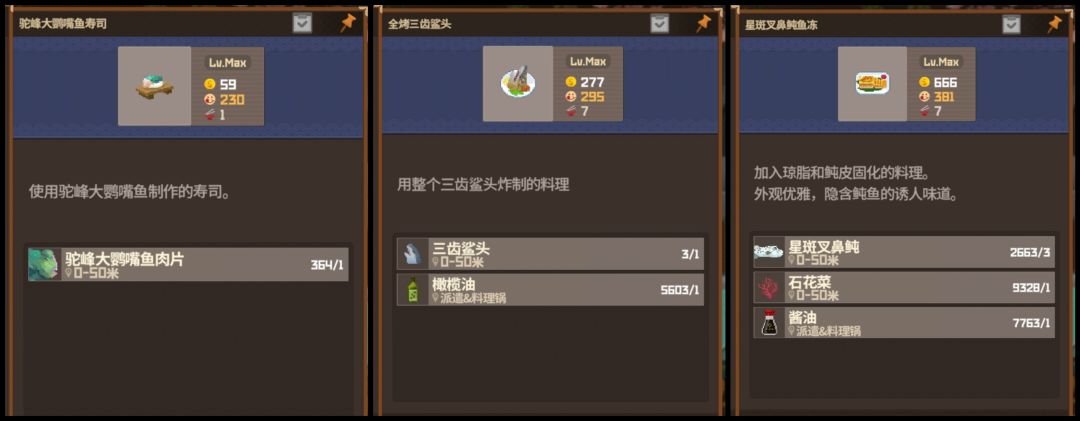Select the 星斑叉鼻鲀 fish ingredient icon

coord(769,252)
